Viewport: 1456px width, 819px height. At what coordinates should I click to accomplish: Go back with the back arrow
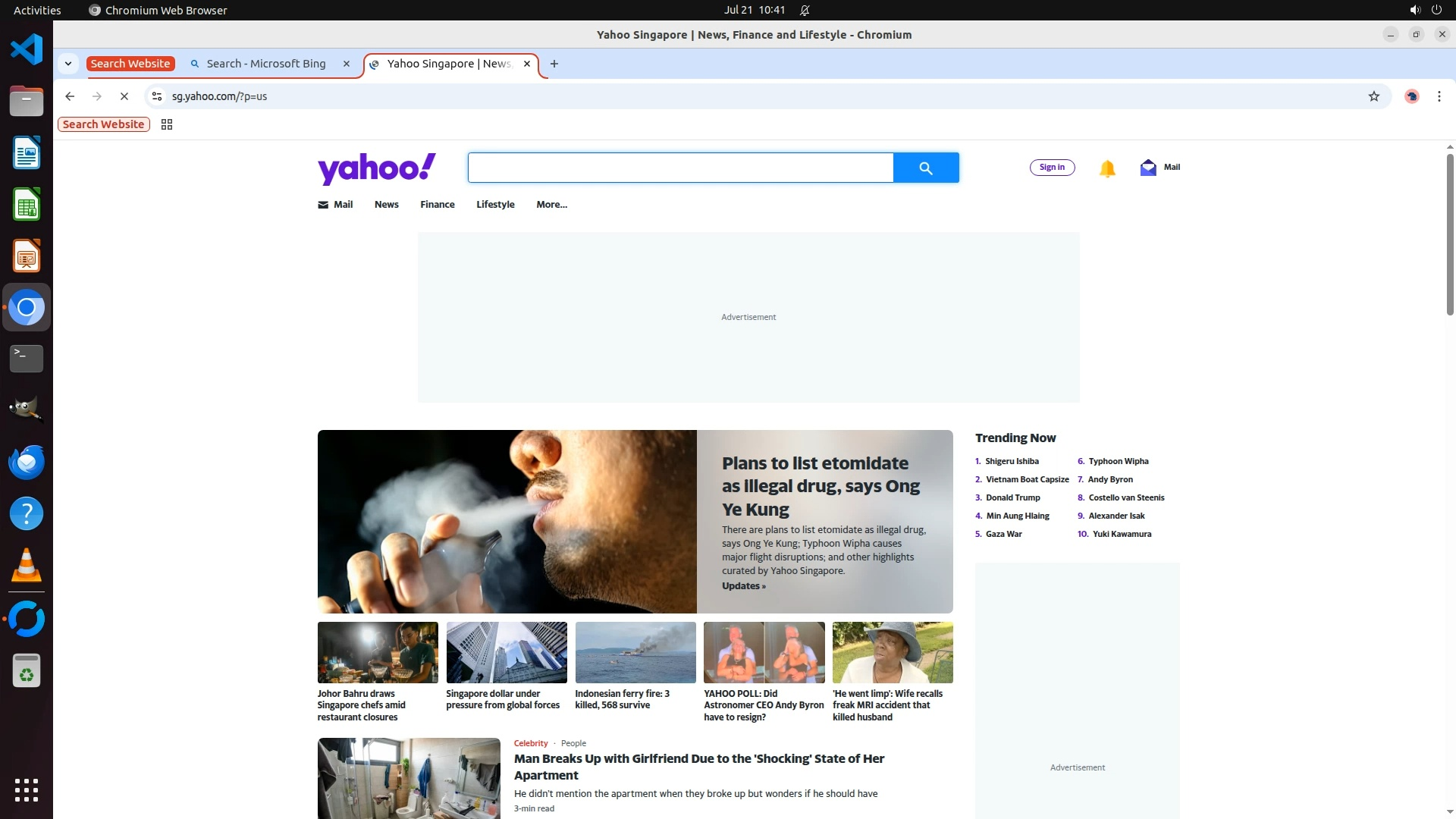point(70,96)
